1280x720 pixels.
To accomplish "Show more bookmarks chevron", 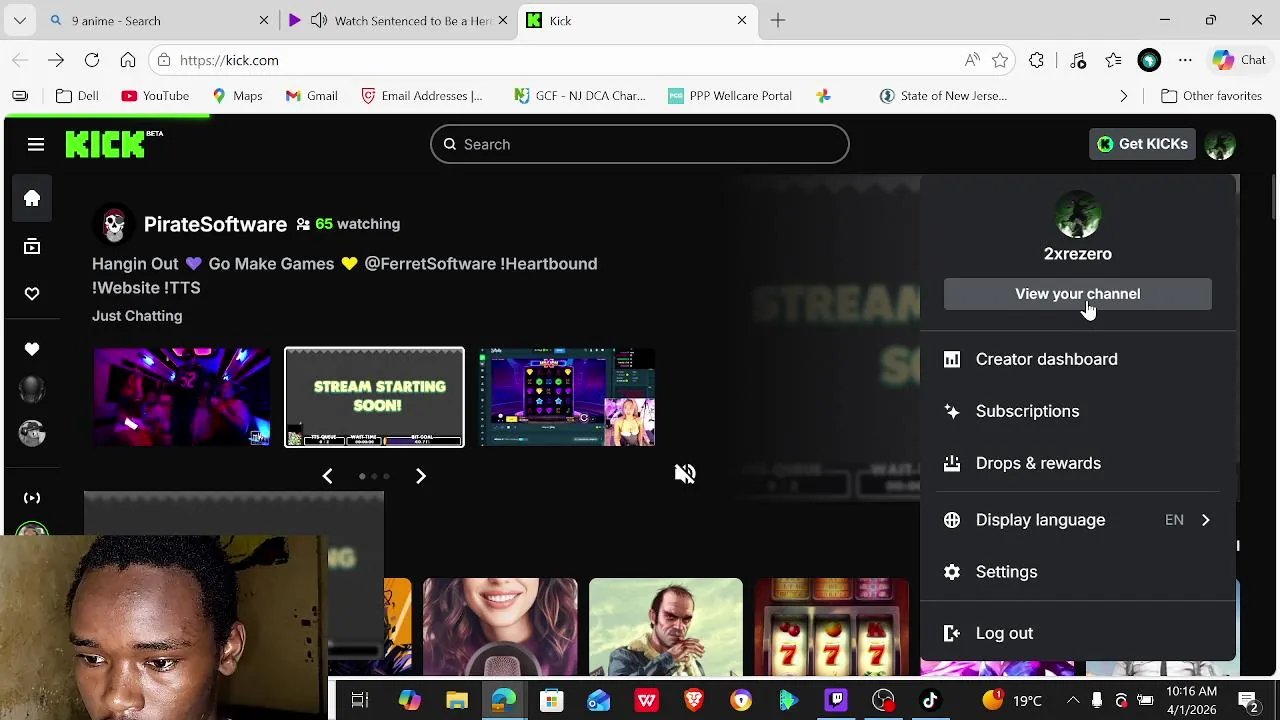I will (x=1124, y=96).
